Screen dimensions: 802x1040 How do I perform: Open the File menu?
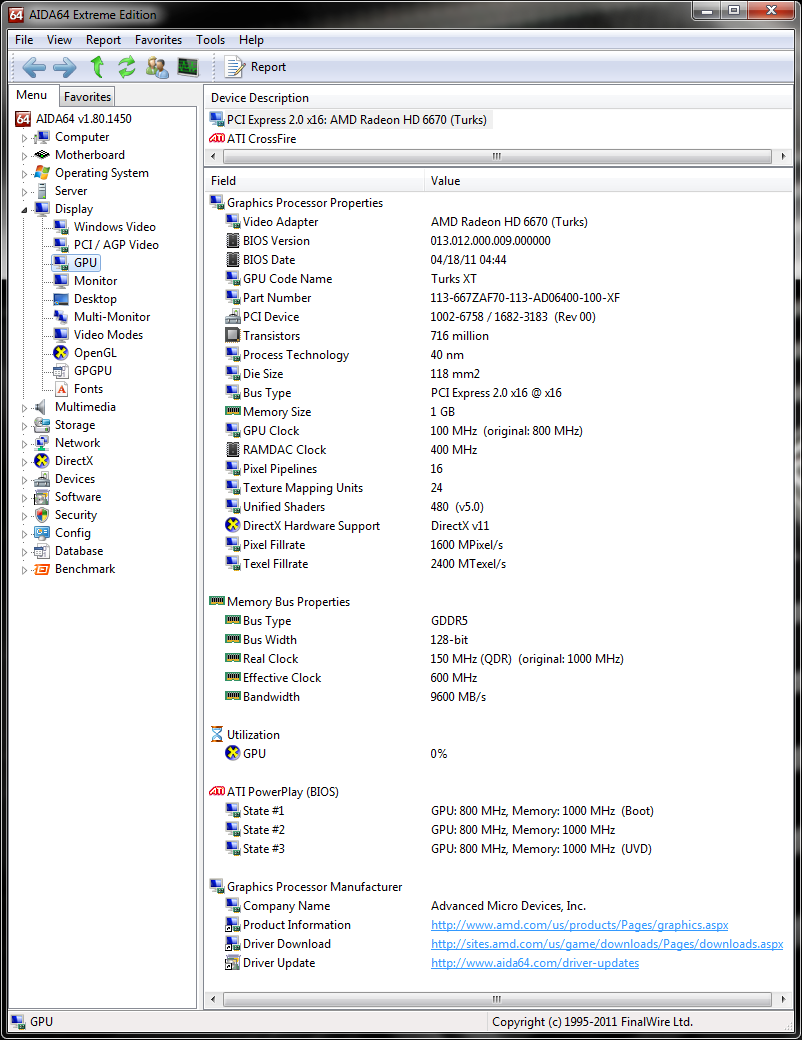click(x=24, y=40)
